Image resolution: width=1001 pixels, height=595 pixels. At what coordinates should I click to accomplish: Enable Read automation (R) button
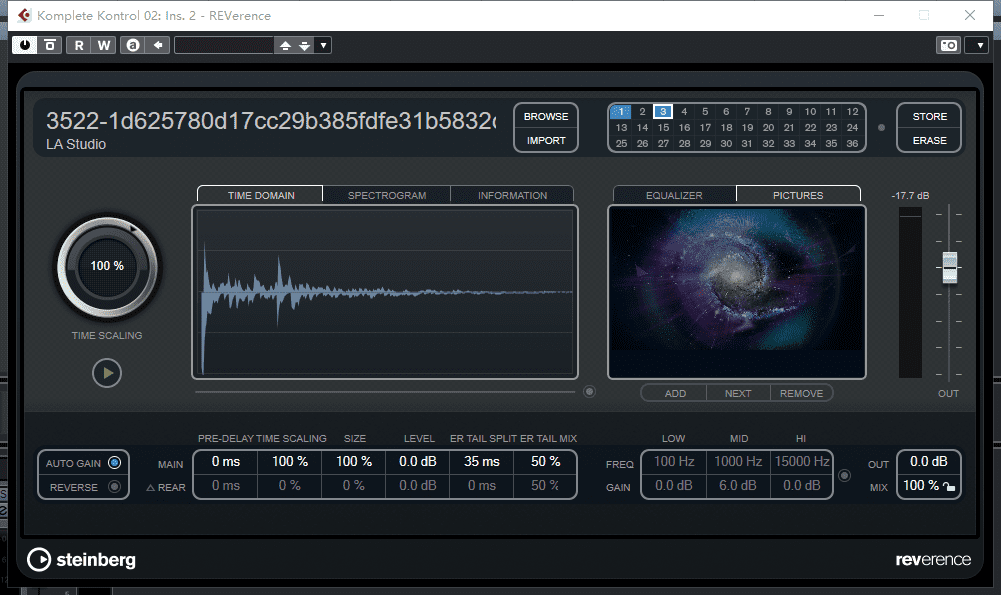coord(80,45)
